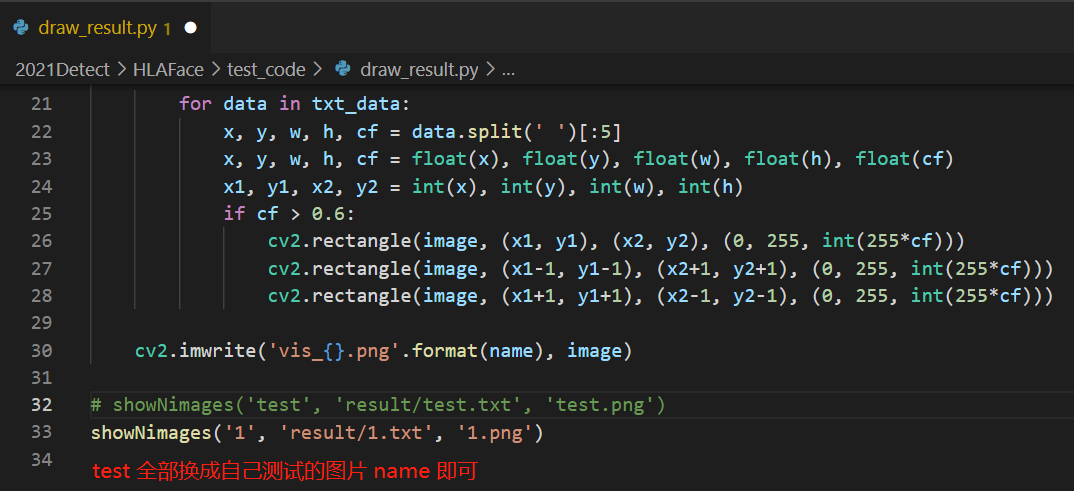Click line number 30 in the gutter
The height and width of the screenshot is (491, 1074).
[41, 351]
